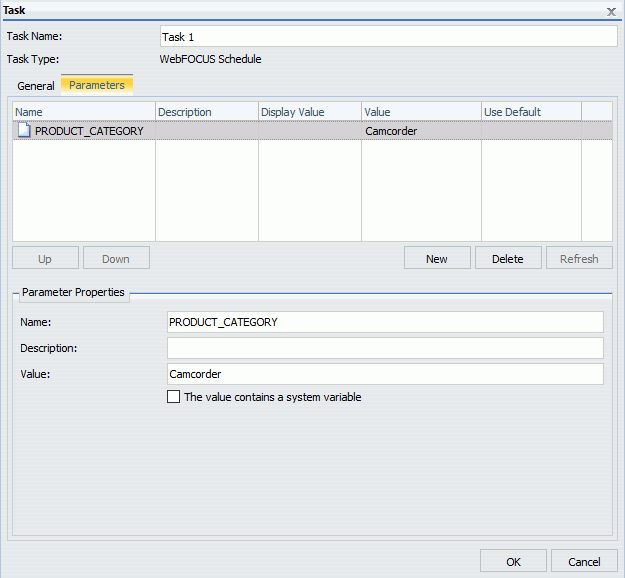Click Camcorder in the Value column
Image resolution: width=625 pixels, height=578 pixels.
(391, 131)
